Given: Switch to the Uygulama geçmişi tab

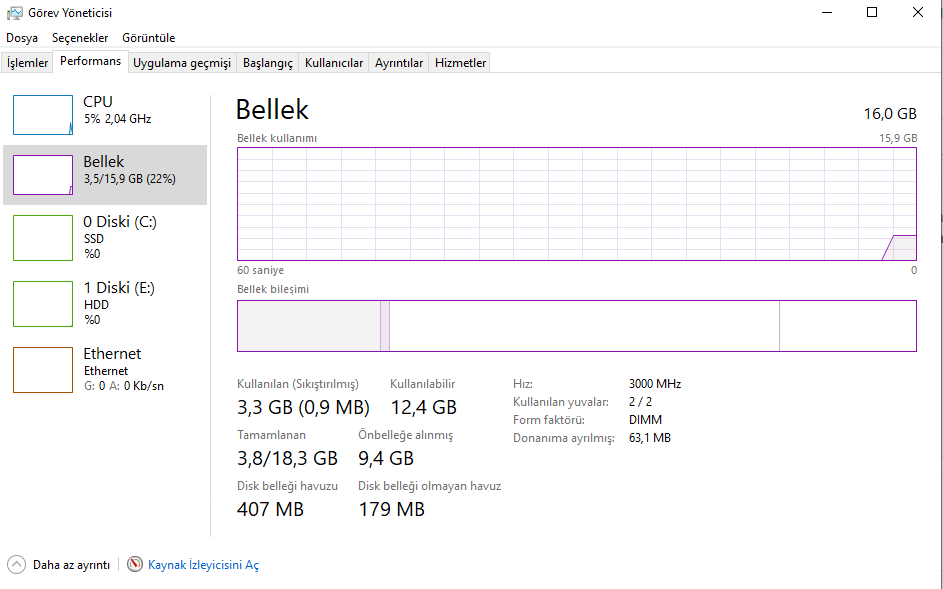Looking at the screenshot, I should [182, 63].
